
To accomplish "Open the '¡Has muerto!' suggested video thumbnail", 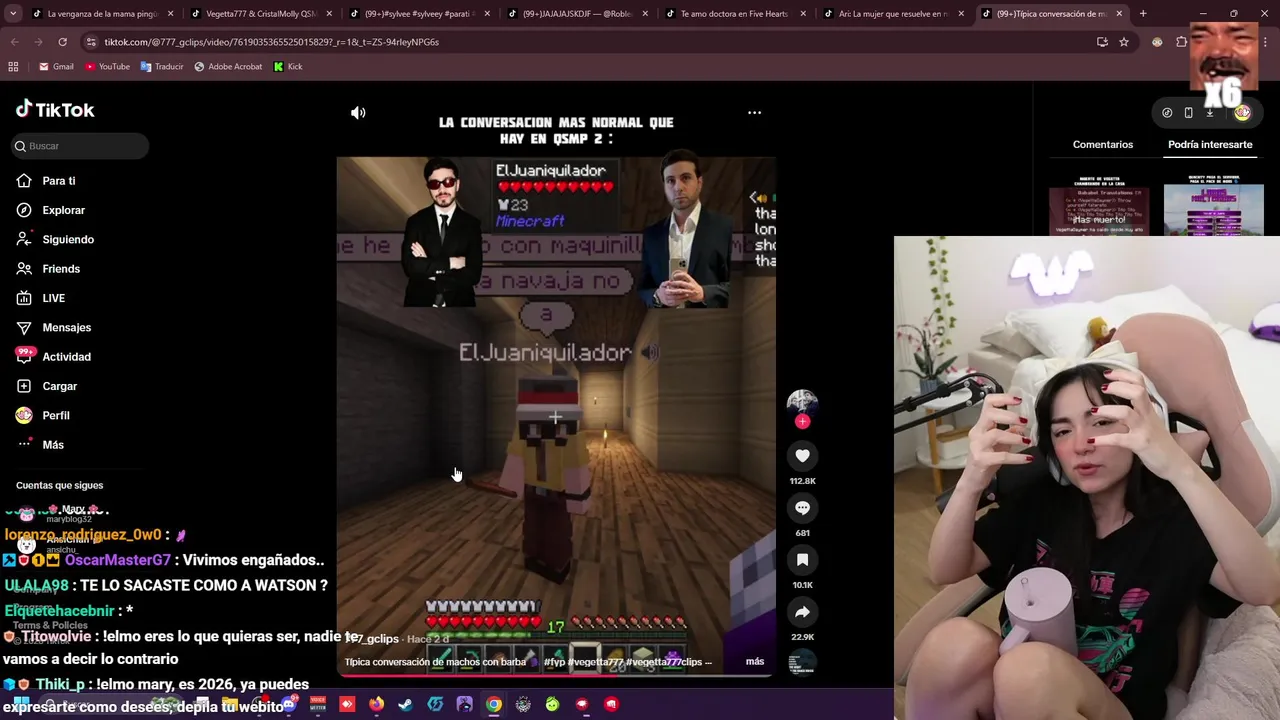I will pos(1099,206).
